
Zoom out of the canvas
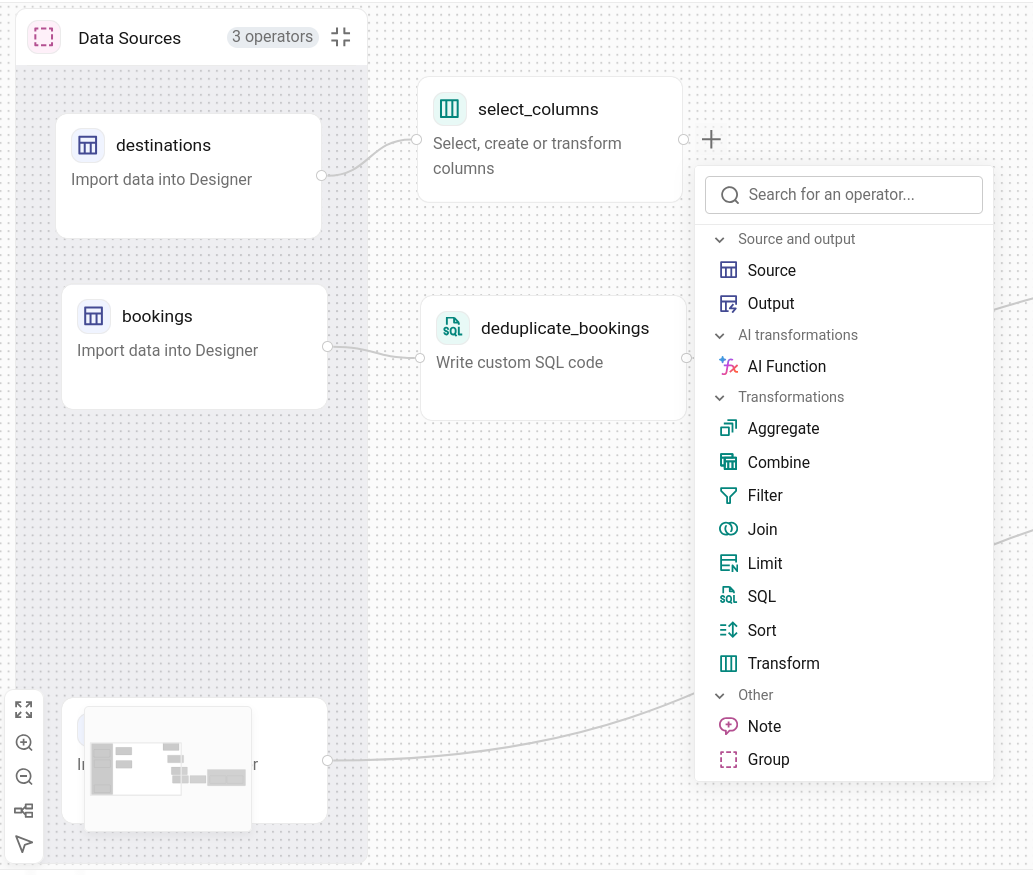point(24,777)
